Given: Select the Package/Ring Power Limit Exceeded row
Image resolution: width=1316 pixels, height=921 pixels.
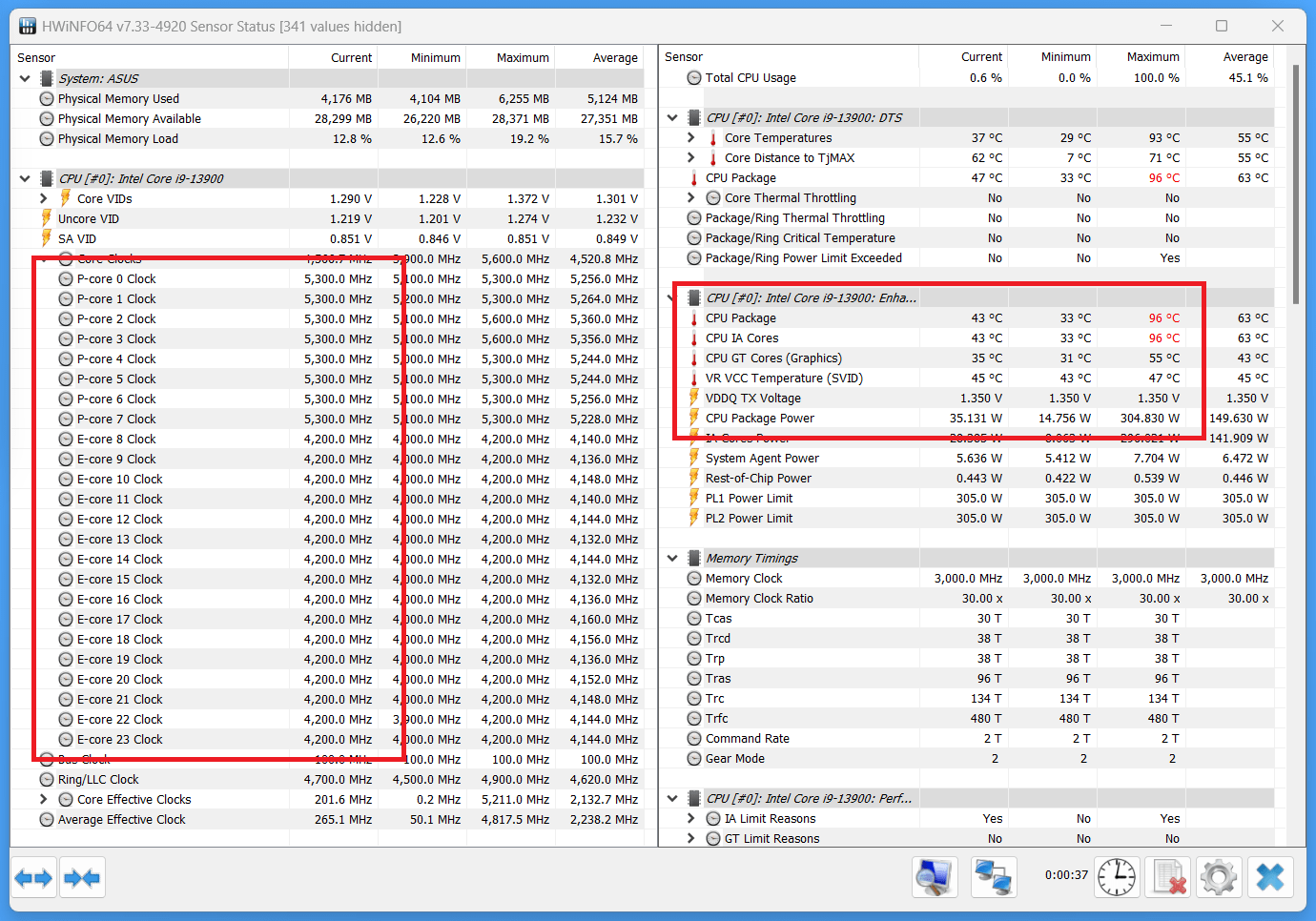Looking at the screenshot, I should 967,258.
